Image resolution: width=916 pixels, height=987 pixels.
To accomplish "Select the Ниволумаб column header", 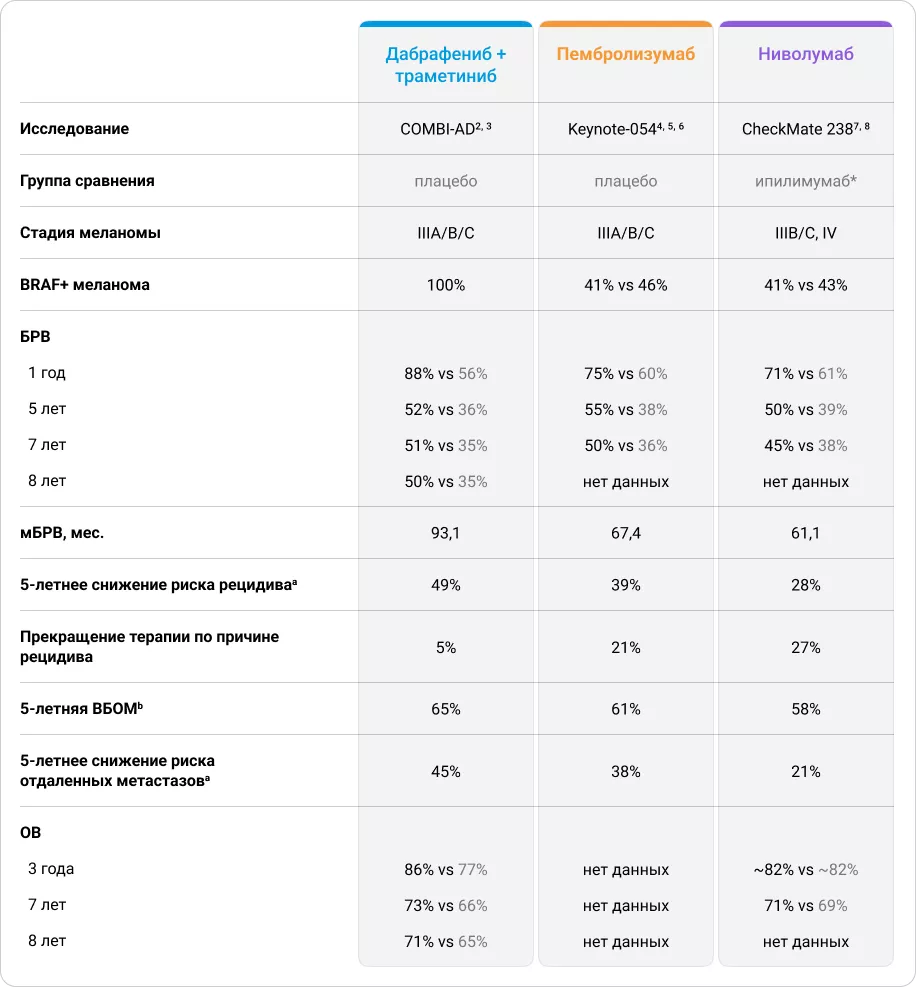I will 805,54.
